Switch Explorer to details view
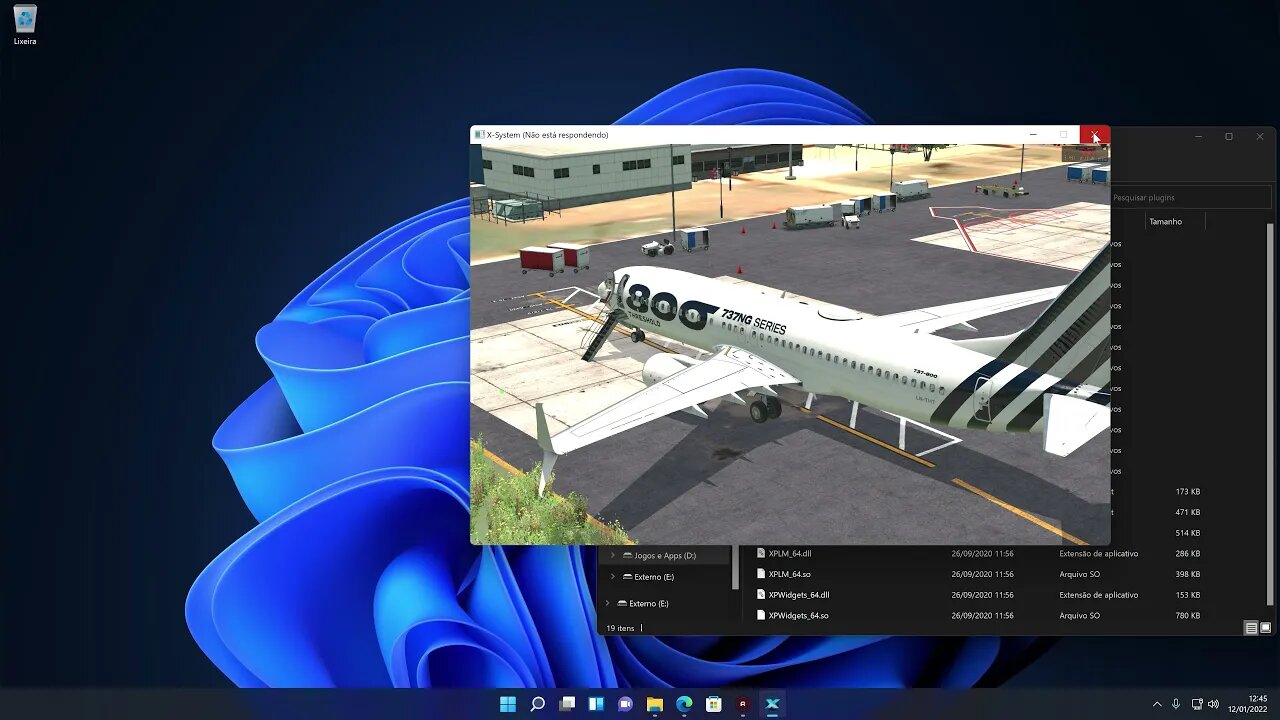Image resolution: width=1280 pixels, height=720 pixels. (1251, 628)
